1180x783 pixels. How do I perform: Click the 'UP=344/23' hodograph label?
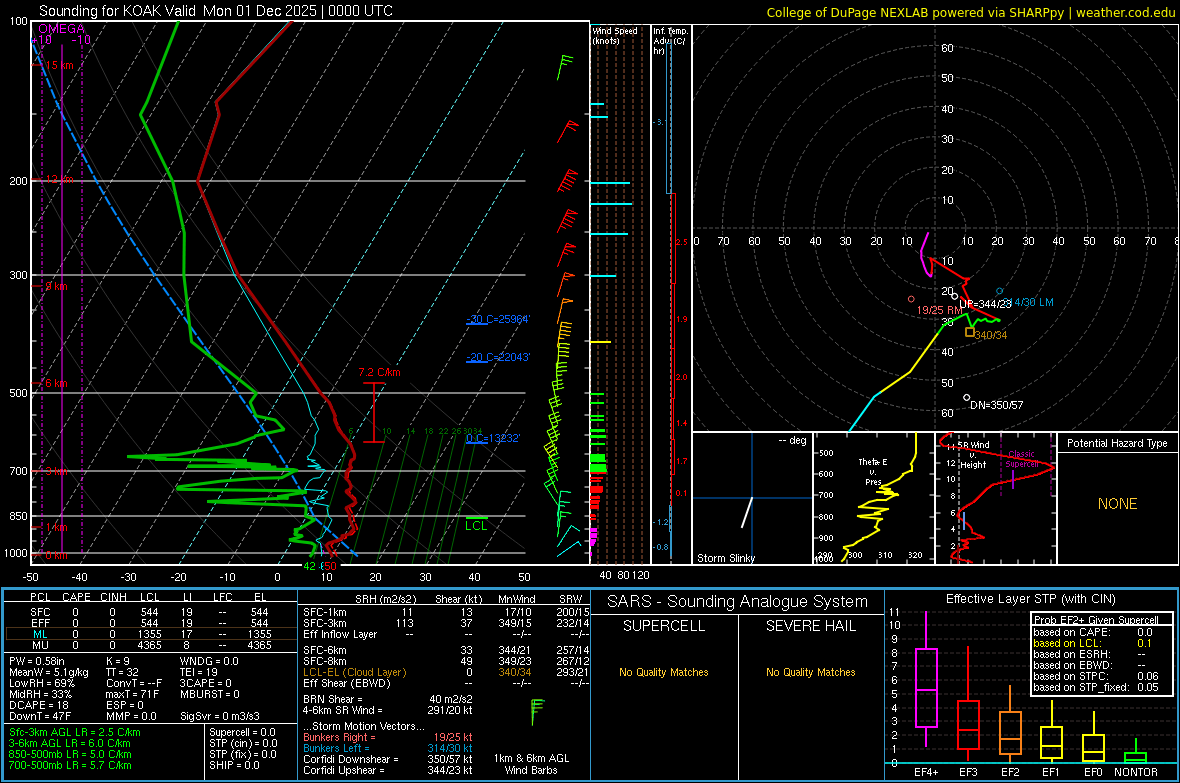[985, 304]
